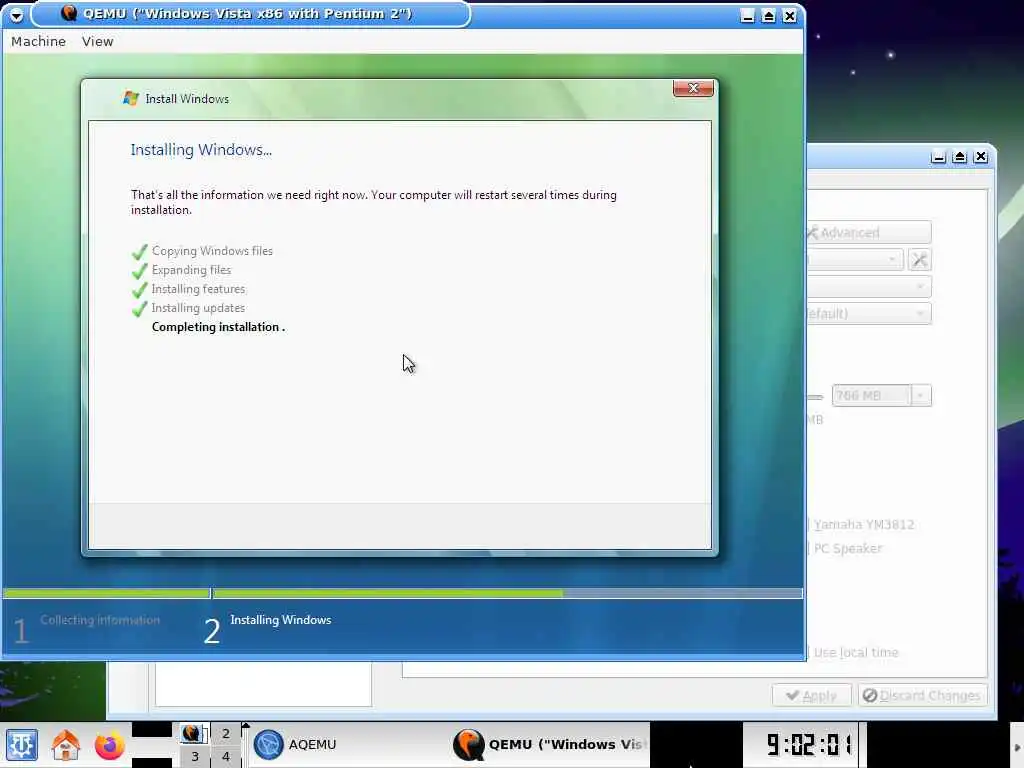
Task: Click the Installing Windows progress bar
Action: point(507,594)
